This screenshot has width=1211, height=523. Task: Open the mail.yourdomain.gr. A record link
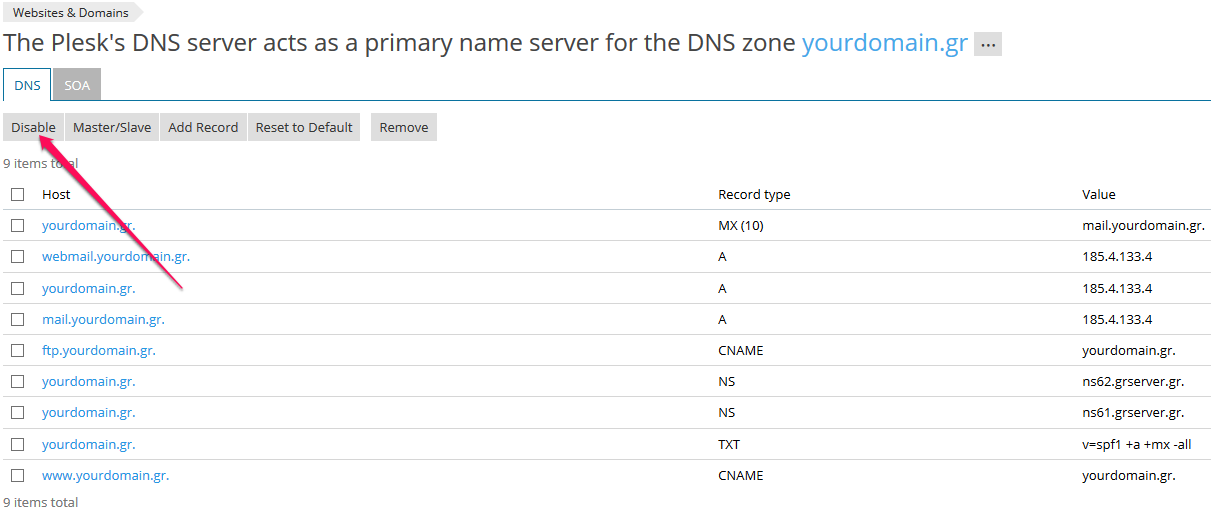(103, 320)
